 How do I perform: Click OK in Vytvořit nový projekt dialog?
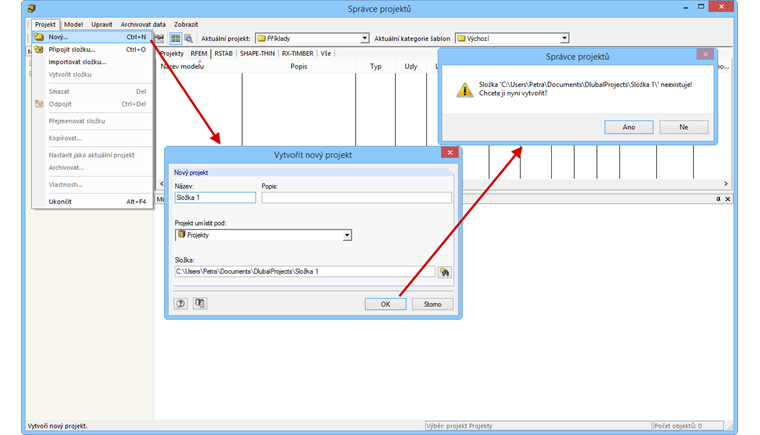coord(385,304)
